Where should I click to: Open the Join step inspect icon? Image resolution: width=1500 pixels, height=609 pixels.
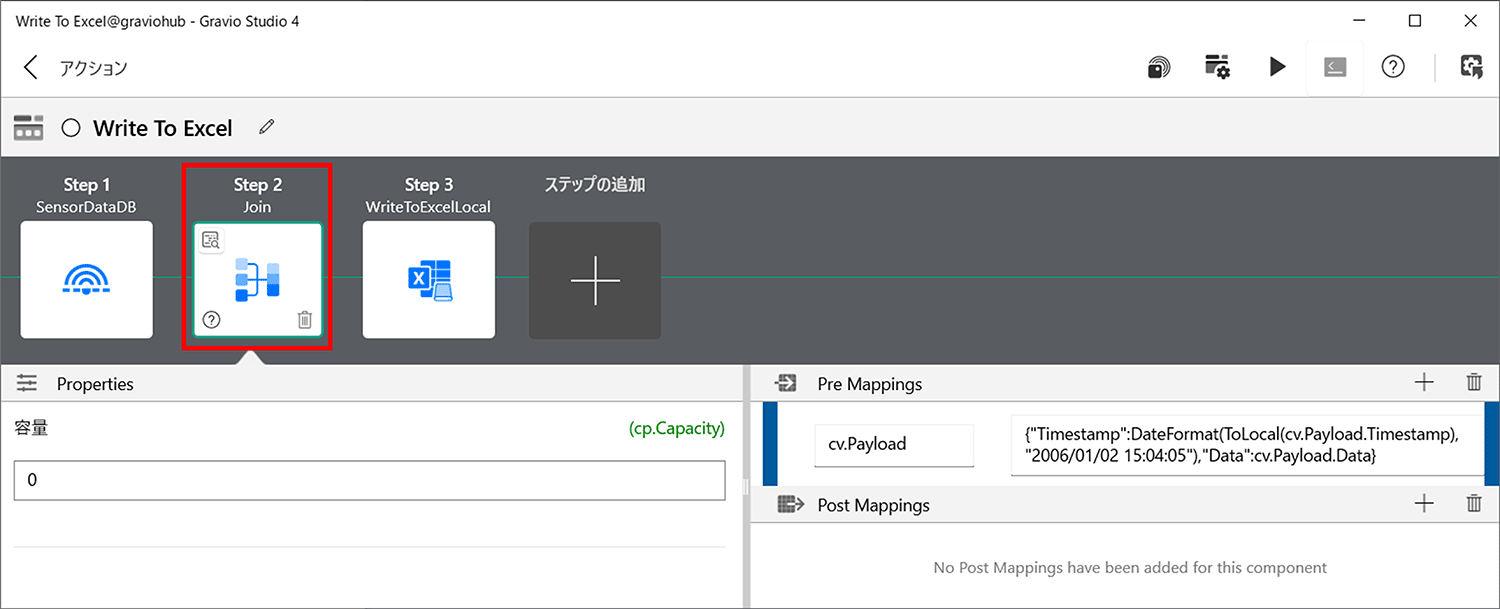click(211, 240)
